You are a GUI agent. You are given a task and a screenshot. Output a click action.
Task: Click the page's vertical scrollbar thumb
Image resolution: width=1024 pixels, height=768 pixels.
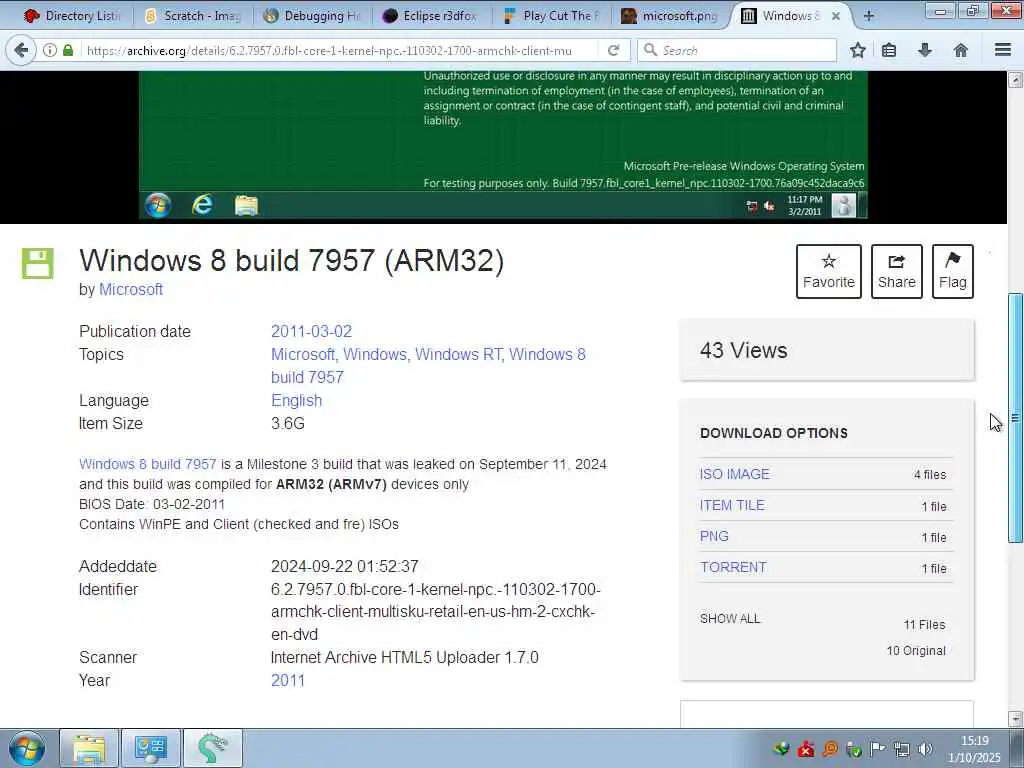[x=1015, y=418]
